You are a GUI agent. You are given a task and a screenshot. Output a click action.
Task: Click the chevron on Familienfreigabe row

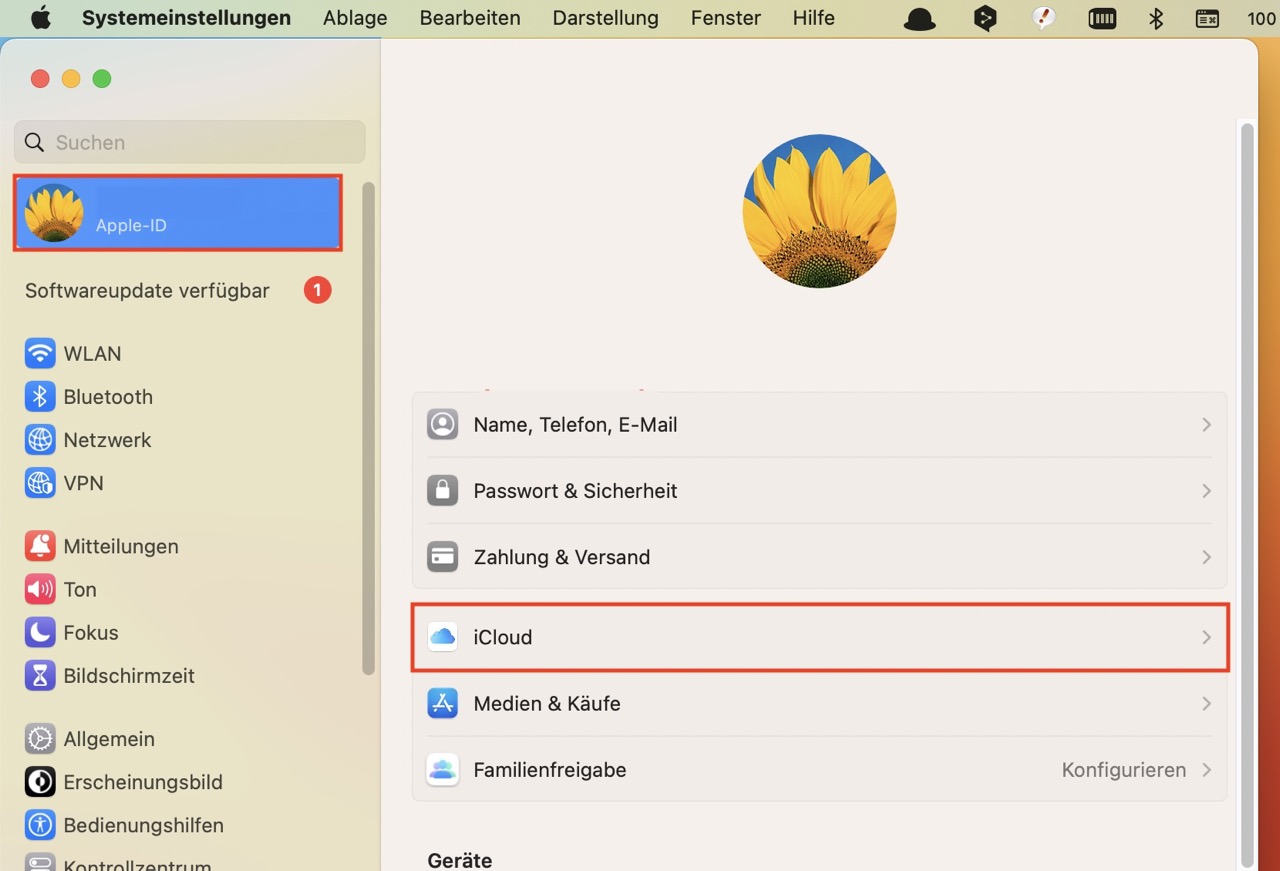tap(1207, 770)
